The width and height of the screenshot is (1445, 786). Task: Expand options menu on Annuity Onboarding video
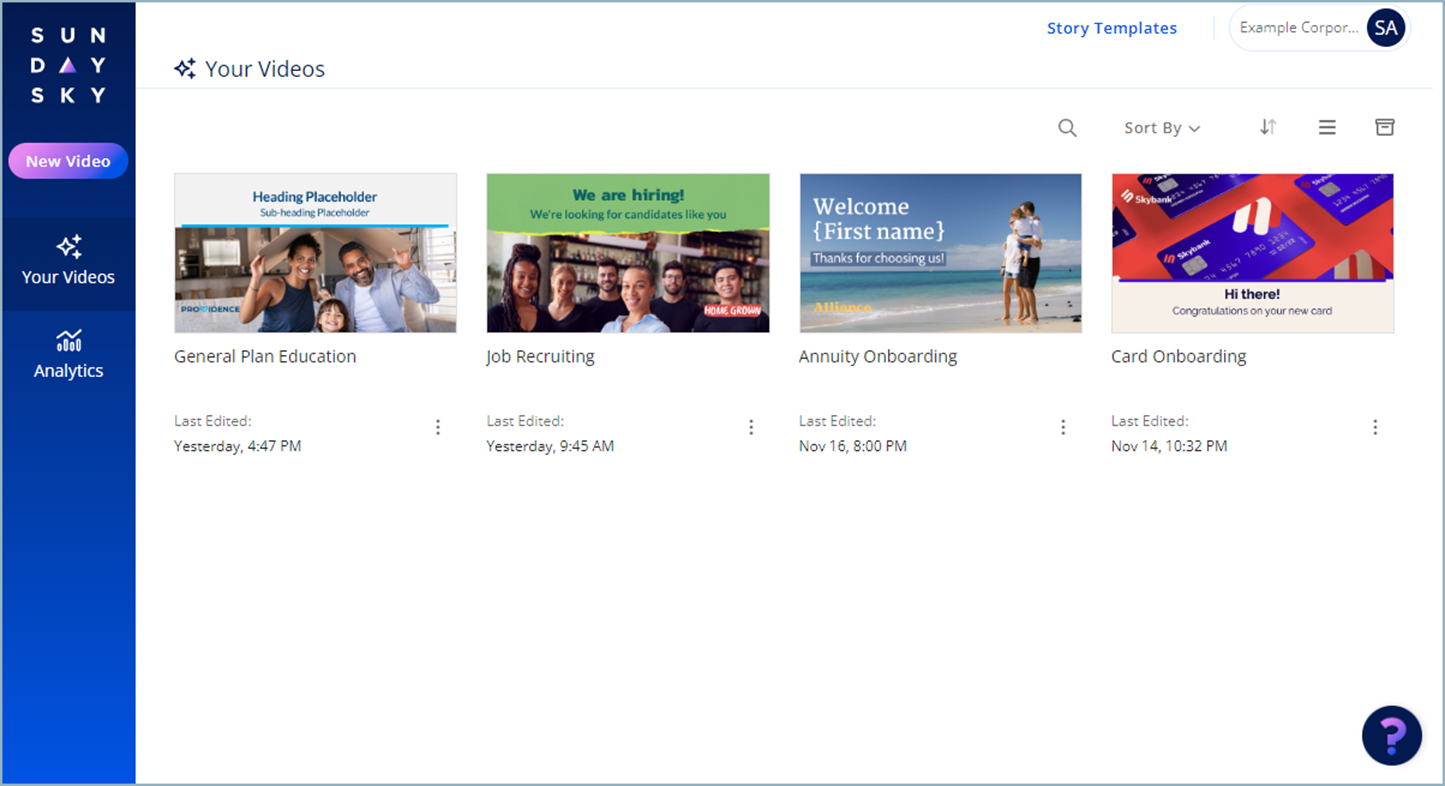1063,427
